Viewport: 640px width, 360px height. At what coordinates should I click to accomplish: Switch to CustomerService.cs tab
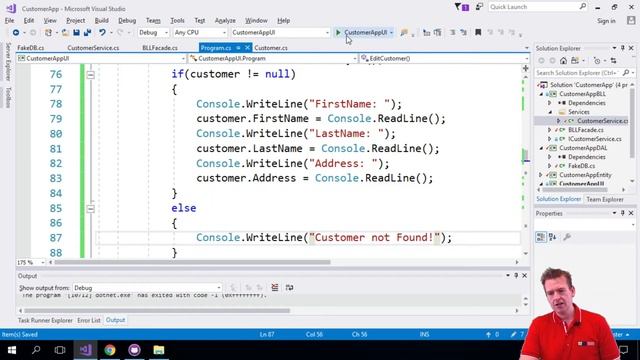click(x=93, y=48)
